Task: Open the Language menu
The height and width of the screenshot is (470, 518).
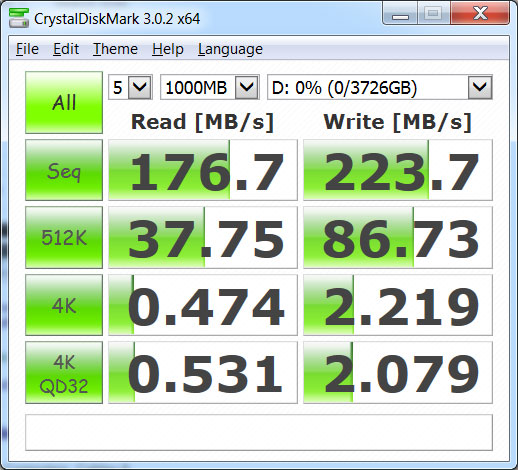Action: pyautogui.click(x=230, y=49)
